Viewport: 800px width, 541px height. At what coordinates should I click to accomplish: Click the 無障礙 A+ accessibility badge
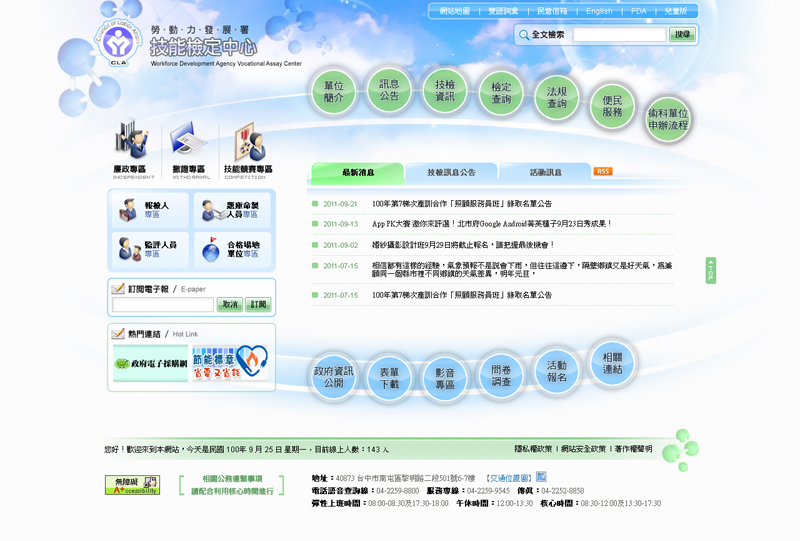pyautogui.click(x=132, y=485)
